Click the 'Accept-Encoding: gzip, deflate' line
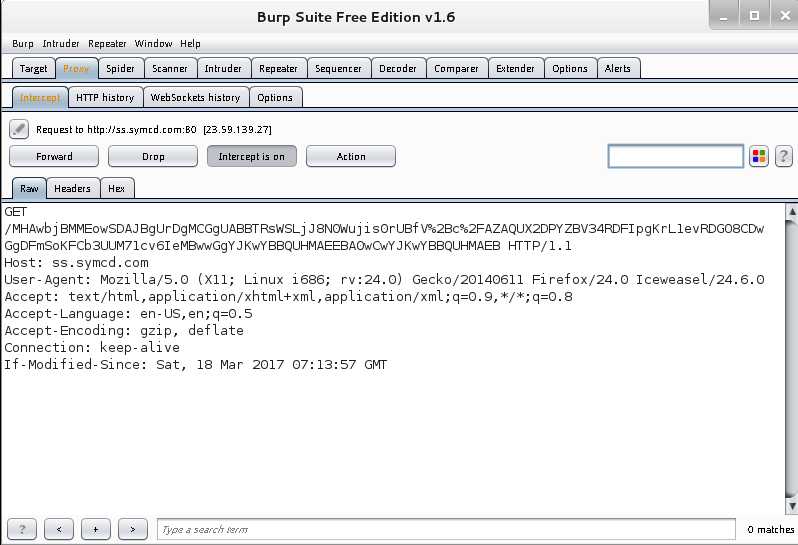Viewport: 798px width, 545px height. pos(124,330)
